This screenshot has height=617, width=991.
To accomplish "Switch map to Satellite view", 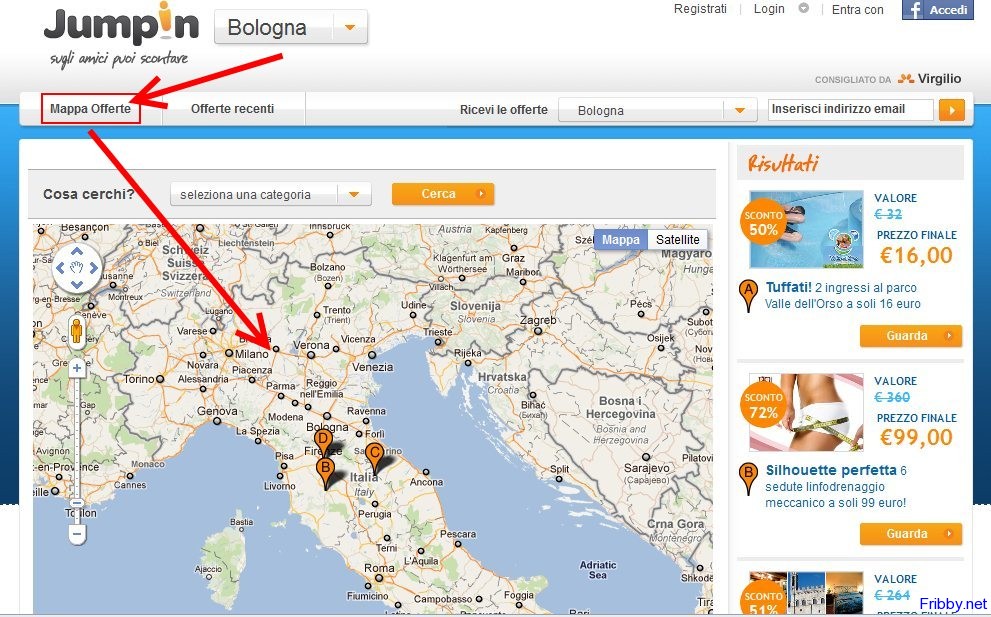I will click(677, 240).
